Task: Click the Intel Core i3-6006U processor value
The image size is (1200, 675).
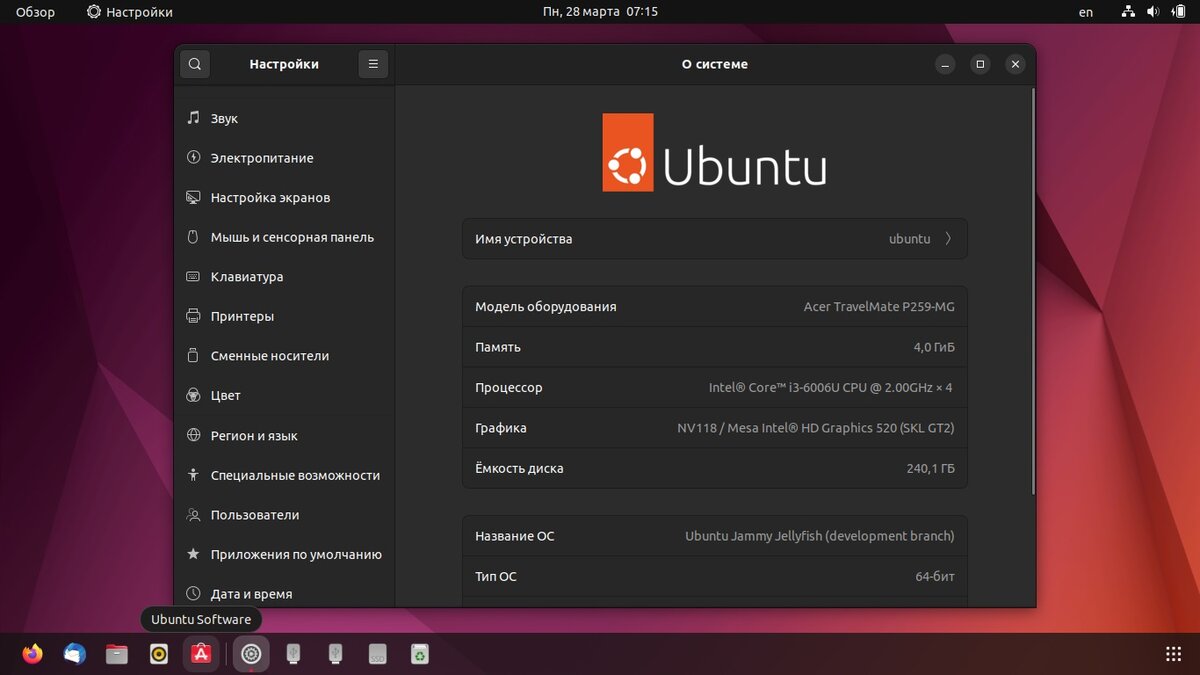Action: pyautogui.click(x=831, y=387)
